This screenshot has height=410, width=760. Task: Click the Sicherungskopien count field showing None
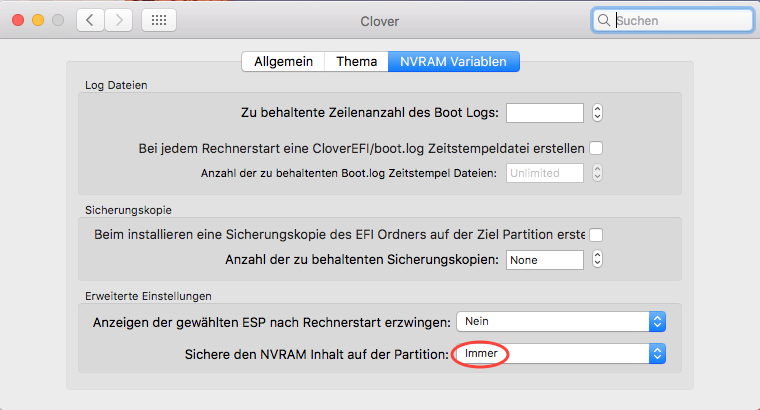(x=545, y=260)
